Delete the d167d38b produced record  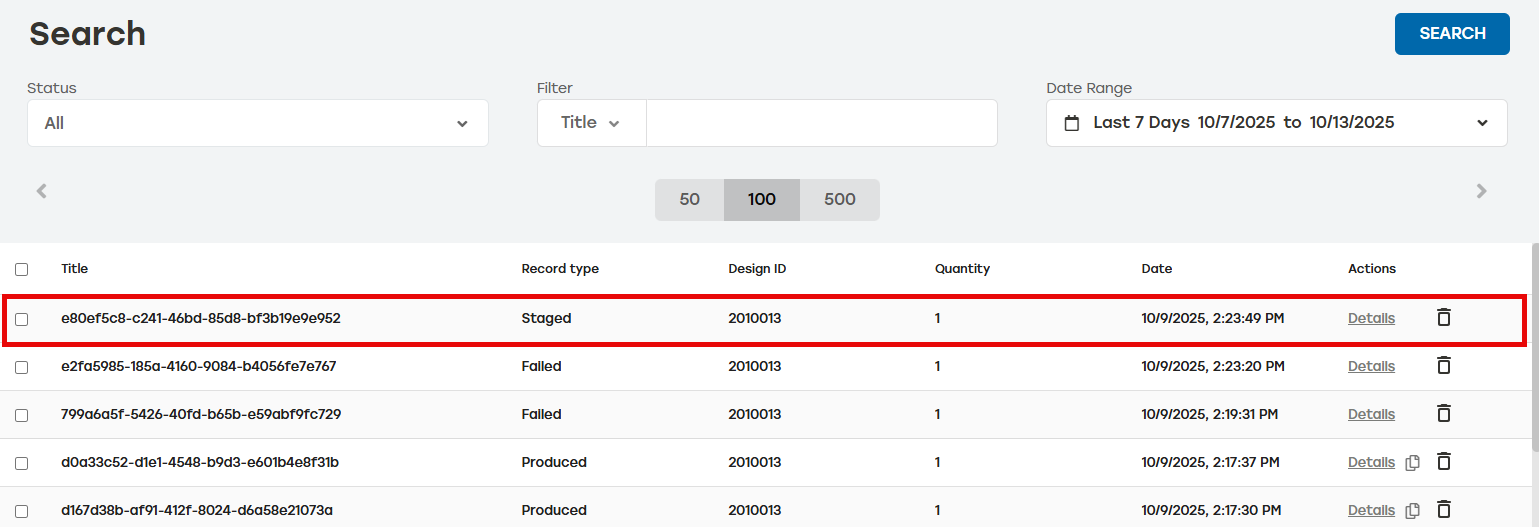click(1443, 509)
